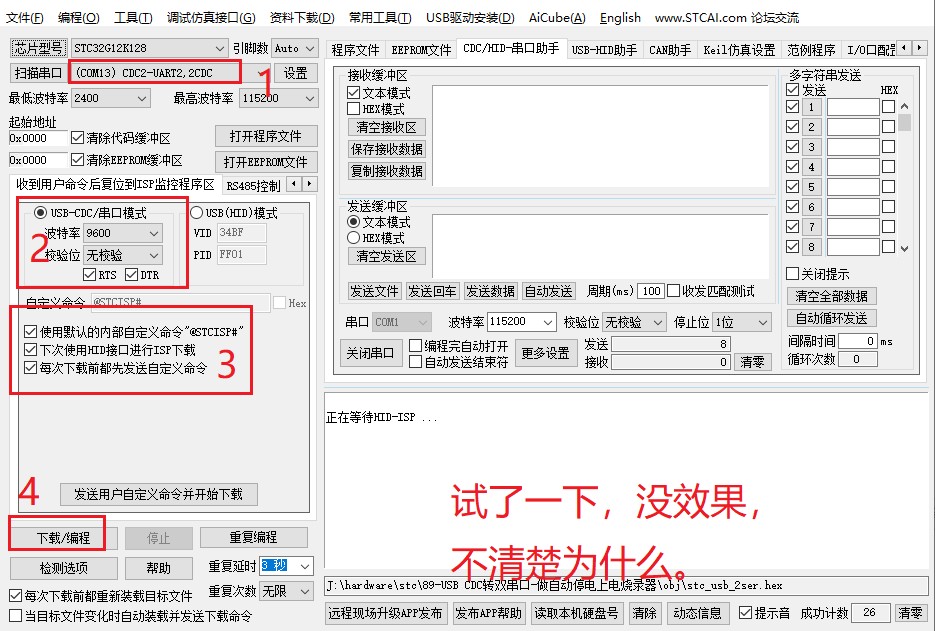Viewport: 944px width, 631px height.
Task: Toggle the RTS checkbox
Action: click(90, 275)
